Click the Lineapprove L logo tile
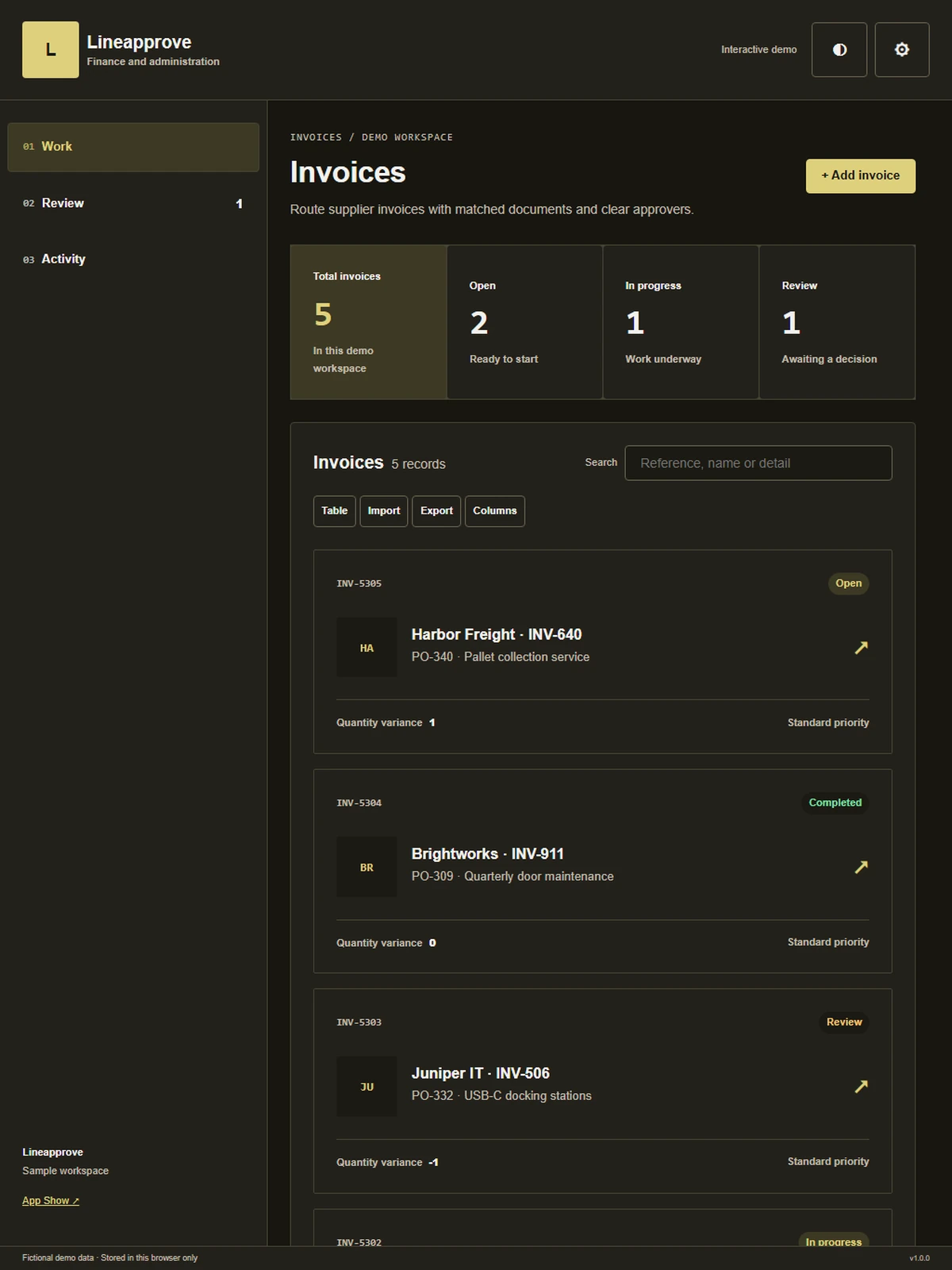The height and width of the screenshot is (1270, 952). click(x=51, y=50)
